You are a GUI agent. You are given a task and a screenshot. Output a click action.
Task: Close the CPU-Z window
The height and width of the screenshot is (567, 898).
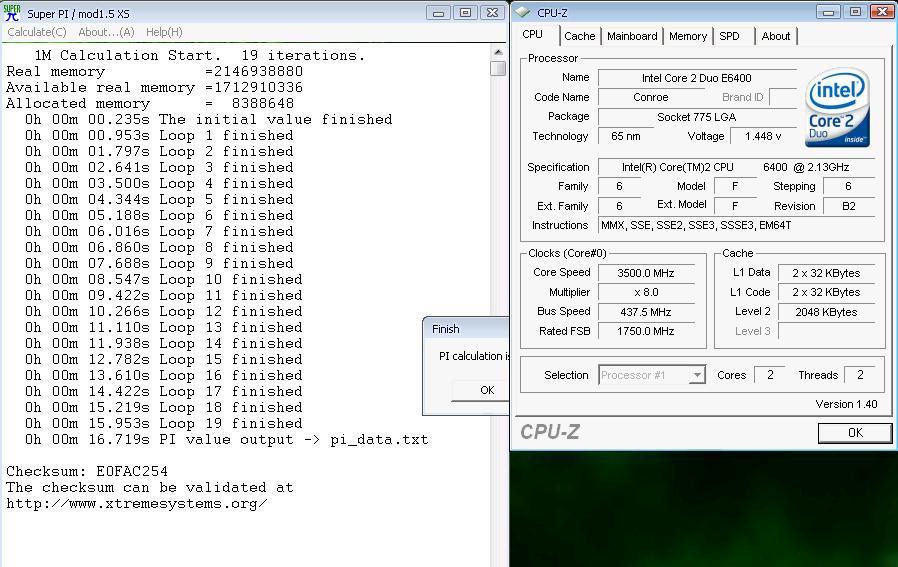[x=879, y=12]
